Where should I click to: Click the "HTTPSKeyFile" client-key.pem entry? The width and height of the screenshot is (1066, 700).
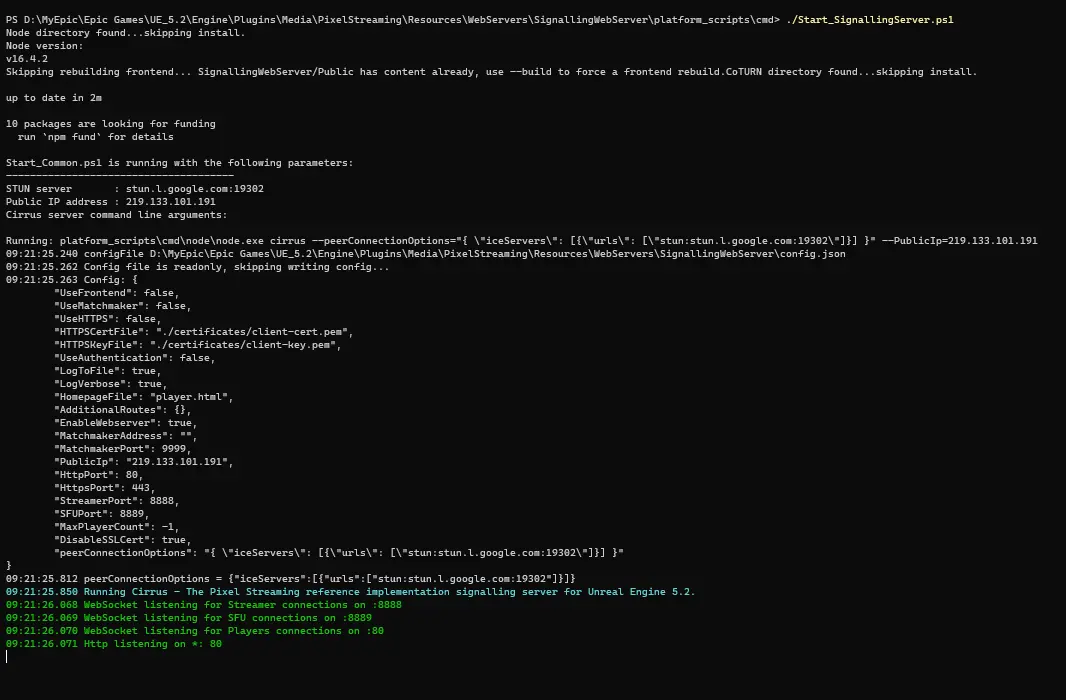click(x=198, y=345)
